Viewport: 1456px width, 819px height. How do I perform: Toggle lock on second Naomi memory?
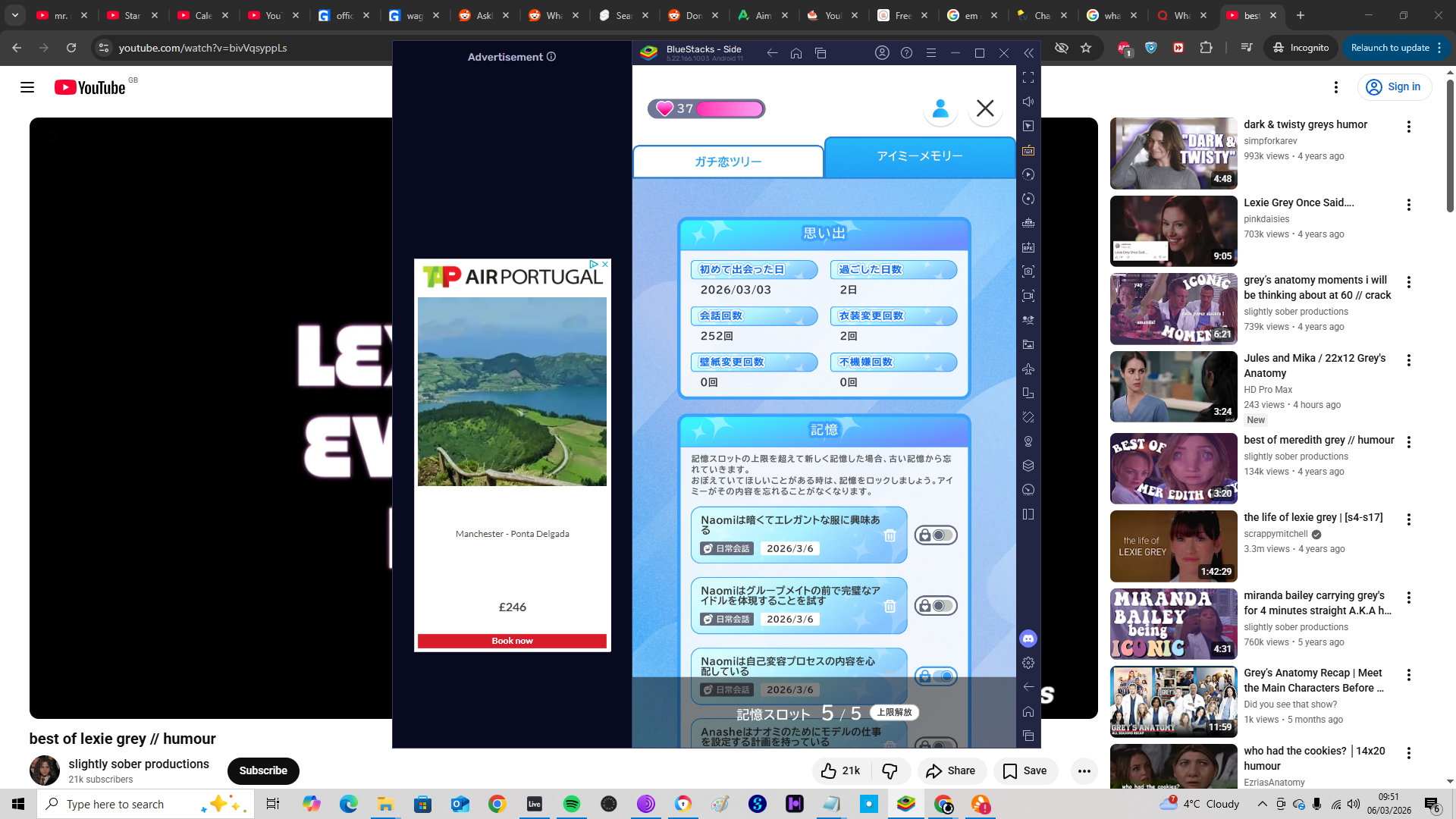pyautogui.click(x=936, y=606)
